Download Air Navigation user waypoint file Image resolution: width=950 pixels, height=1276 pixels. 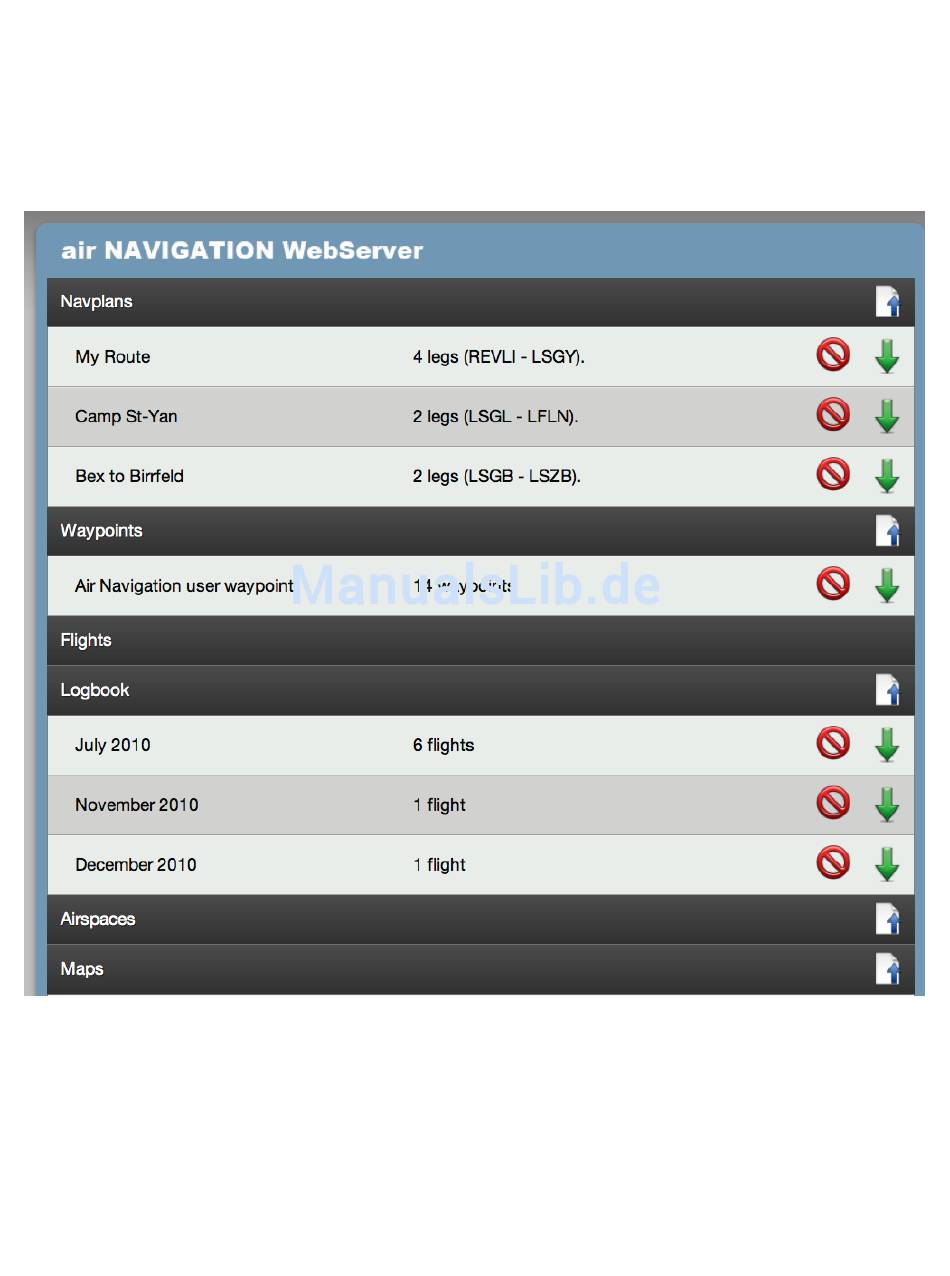tap(887, 586)
